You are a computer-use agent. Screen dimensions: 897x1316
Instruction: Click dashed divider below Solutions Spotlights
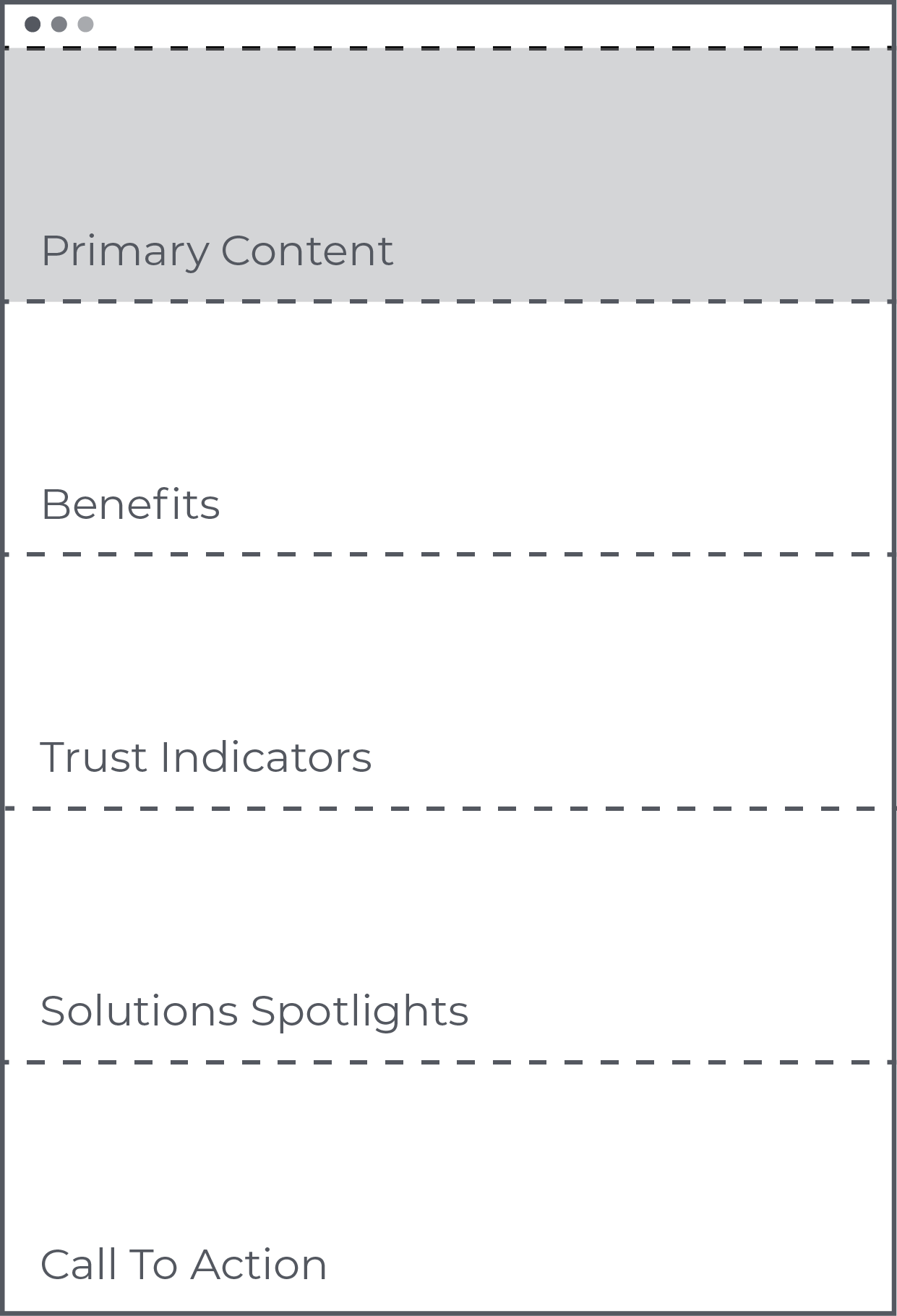coord(448,1062)
